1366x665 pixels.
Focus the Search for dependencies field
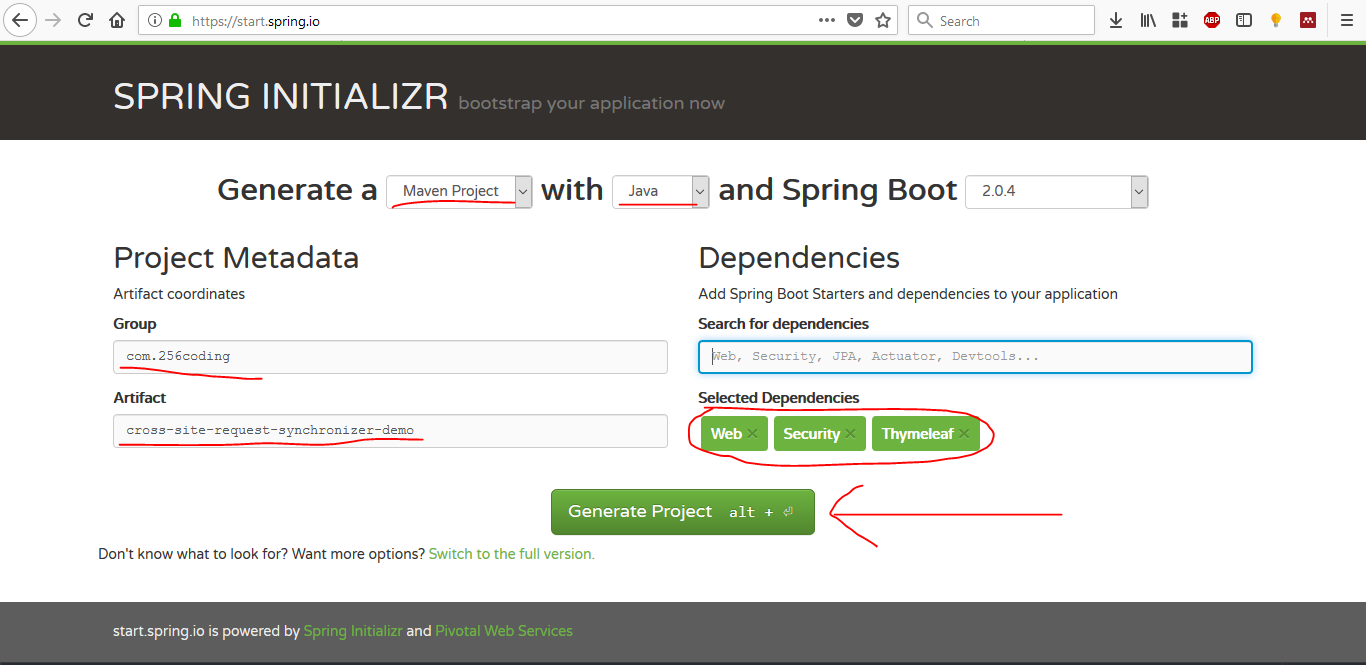975,357
